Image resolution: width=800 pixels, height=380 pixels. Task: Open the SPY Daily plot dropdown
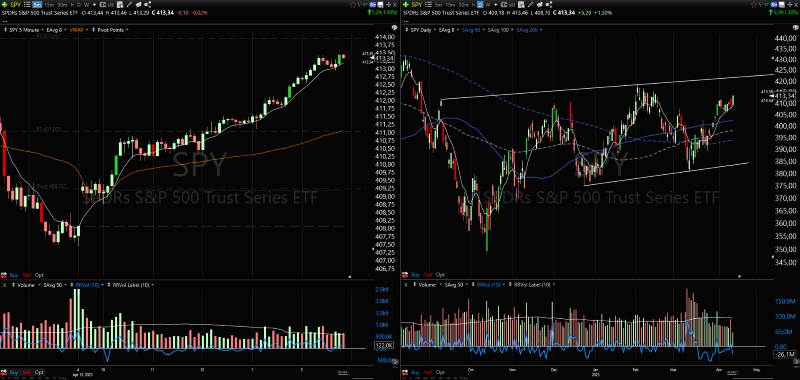(x=435, y=30)
